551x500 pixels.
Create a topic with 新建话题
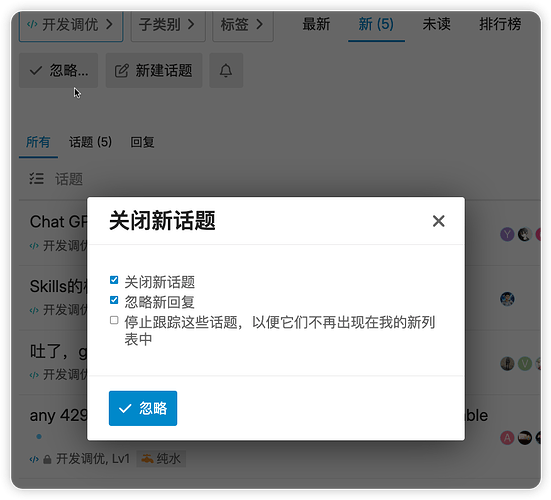[x=154, y=71]
